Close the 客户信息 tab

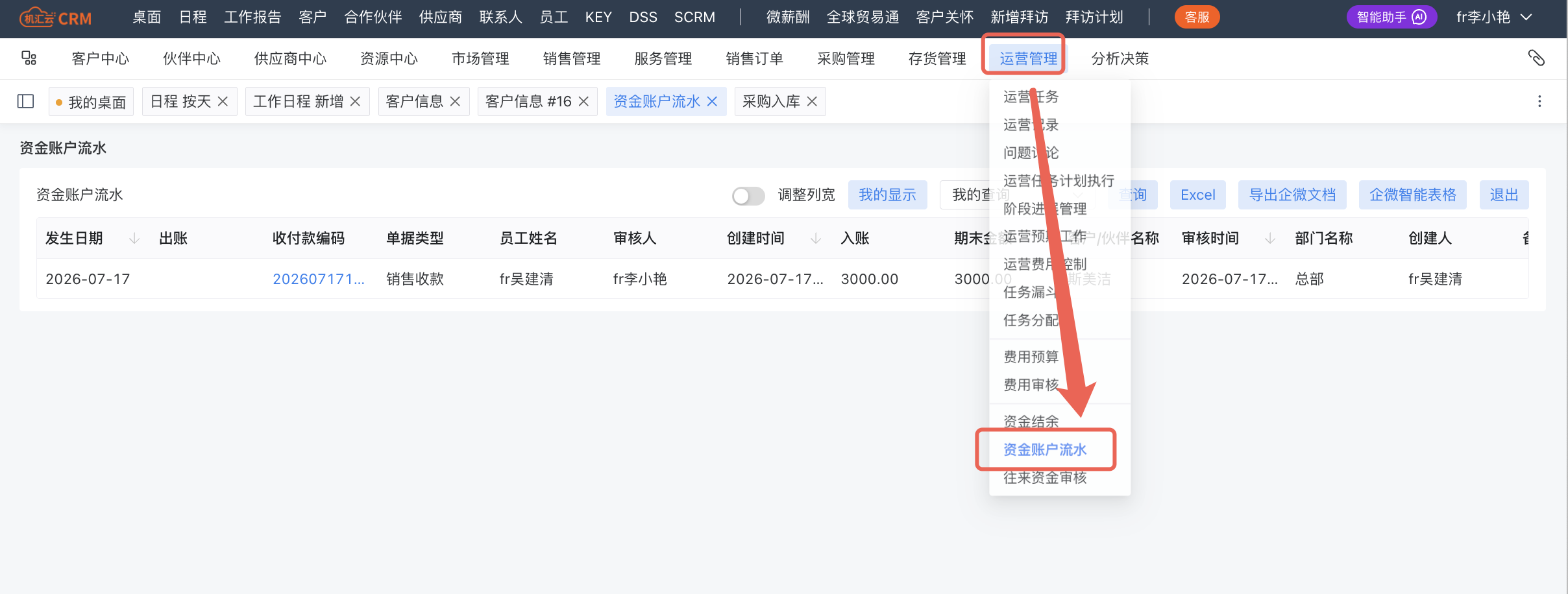pos(455,101)
